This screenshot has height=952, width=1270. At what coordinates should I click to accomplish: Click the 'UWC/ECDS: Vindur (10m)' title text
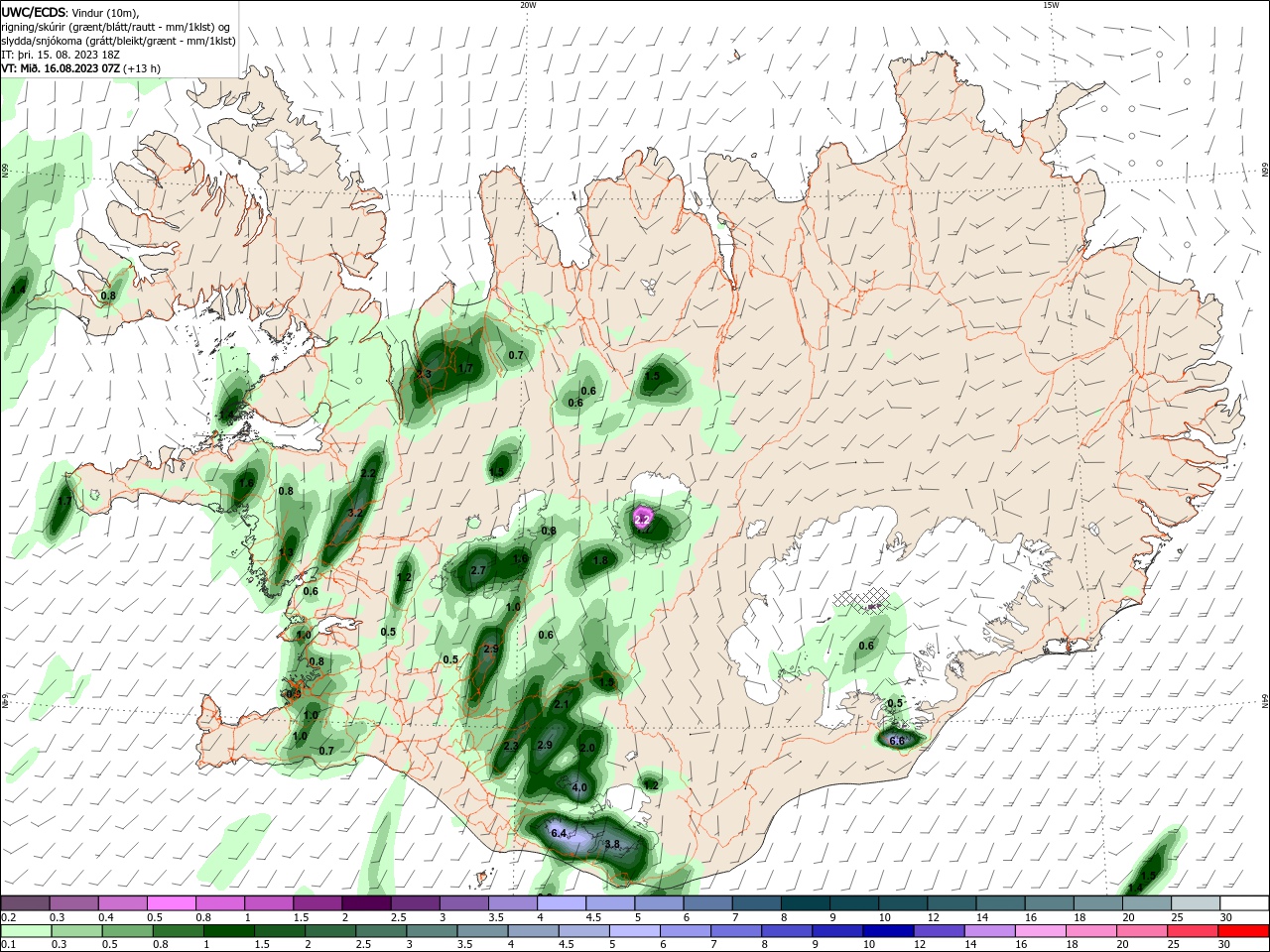point(70,12)
